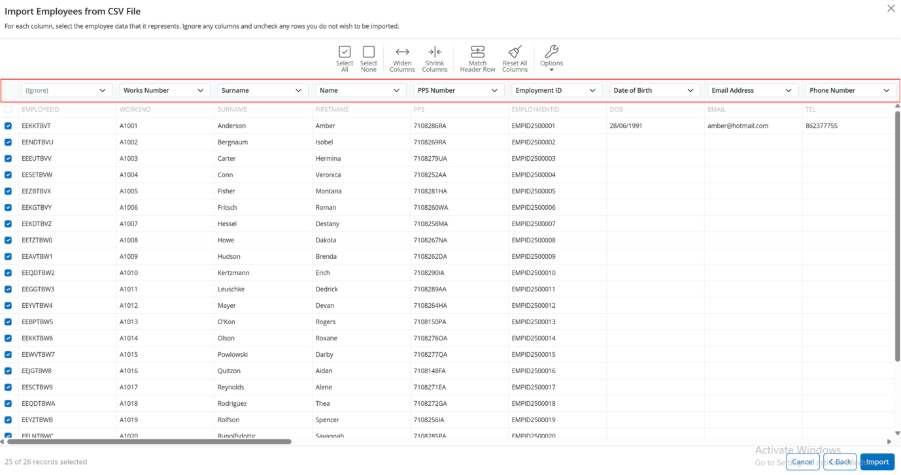Open the PPS Number column dropdown
Image resolution: width=901 pixels, height=475 pixels.
(459, 90)
